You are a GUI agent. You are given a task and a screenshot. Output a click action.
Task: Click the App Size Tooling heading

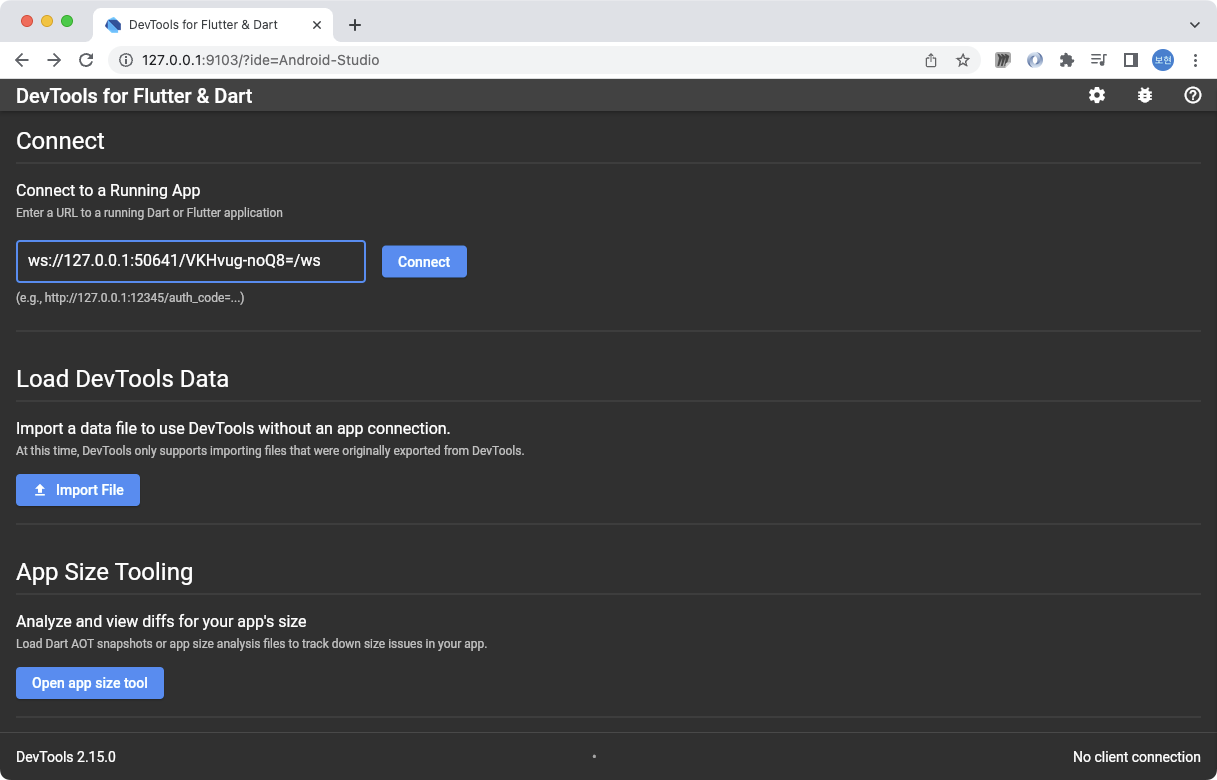(104, 572)
